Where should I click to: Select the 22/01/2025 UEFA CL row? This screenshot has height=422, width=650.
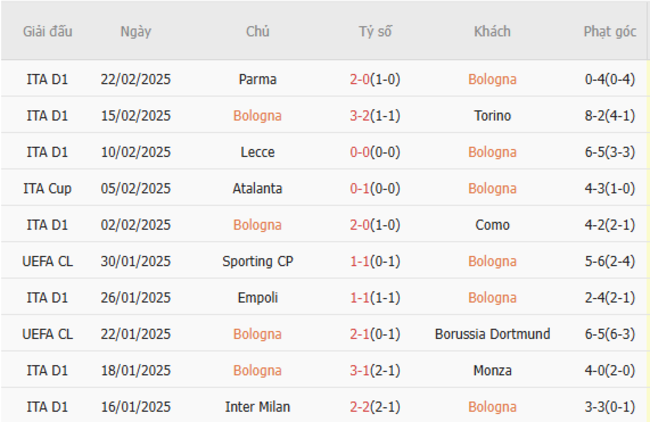point(325,334)
